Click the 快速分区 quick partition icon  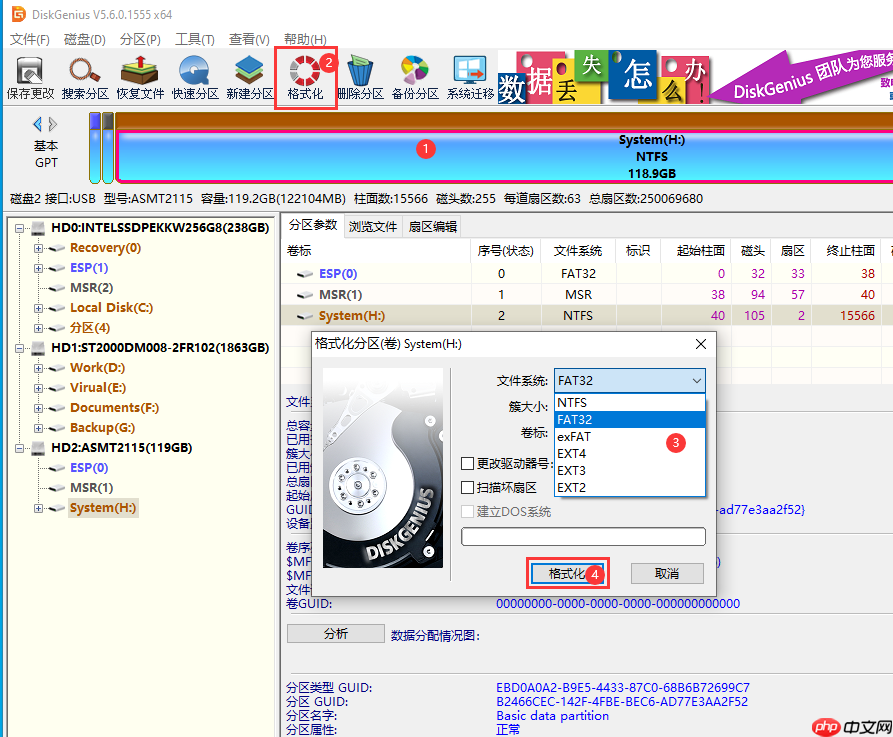(x=194, y=76)
